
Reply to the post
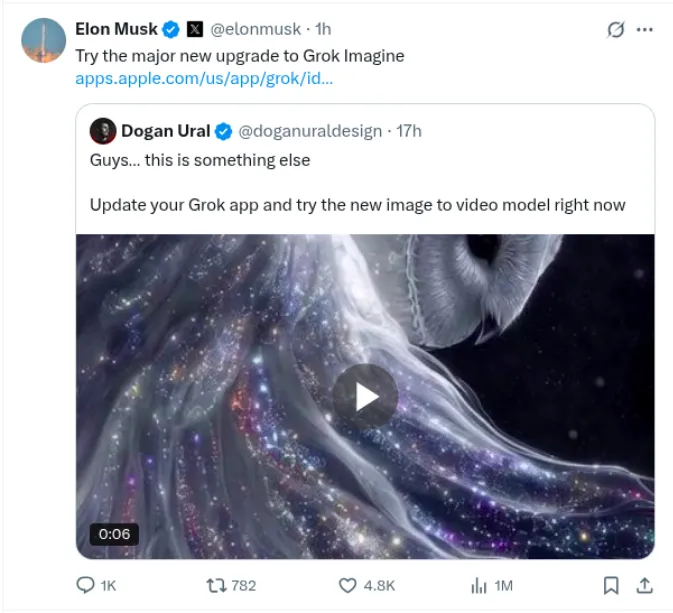pos(88,585)
